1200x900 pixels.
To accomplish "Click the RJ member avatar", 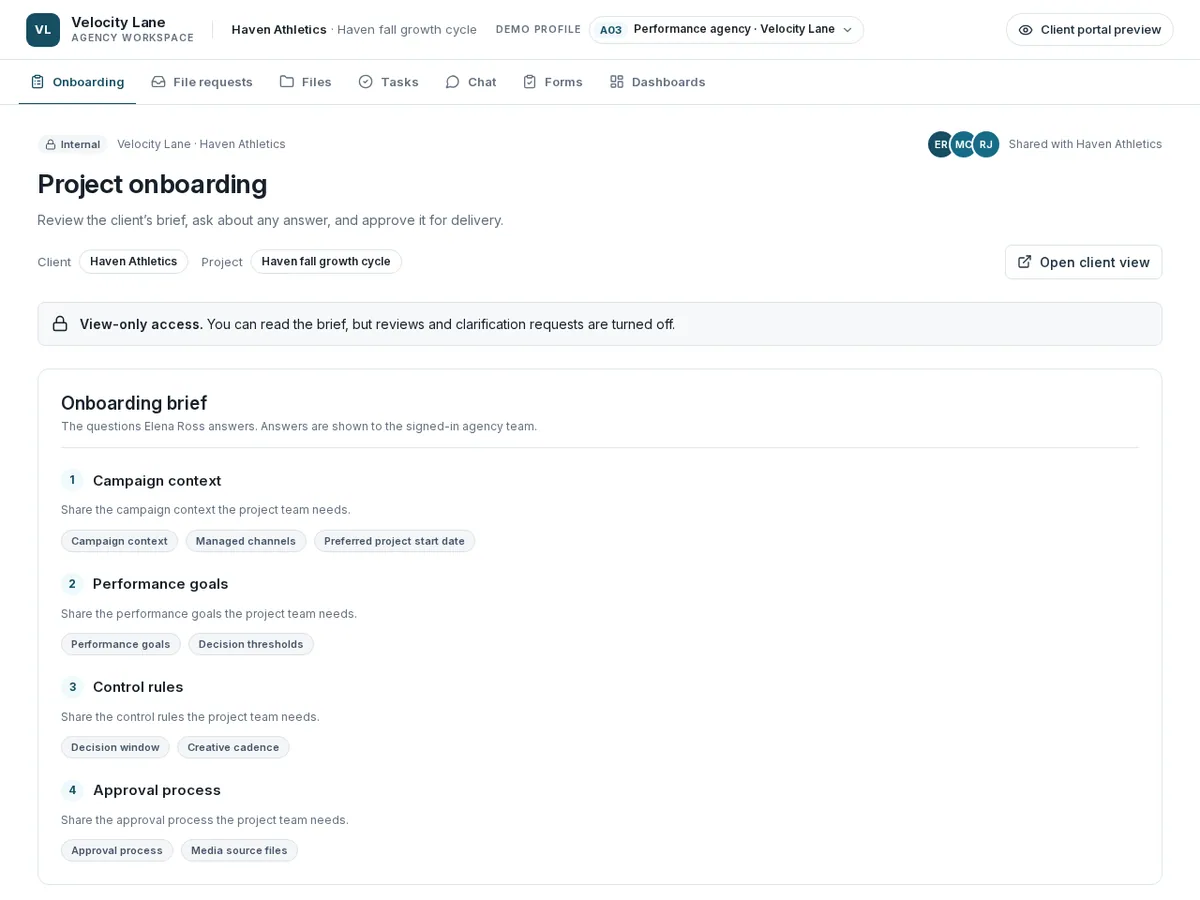I will (986, 144).
